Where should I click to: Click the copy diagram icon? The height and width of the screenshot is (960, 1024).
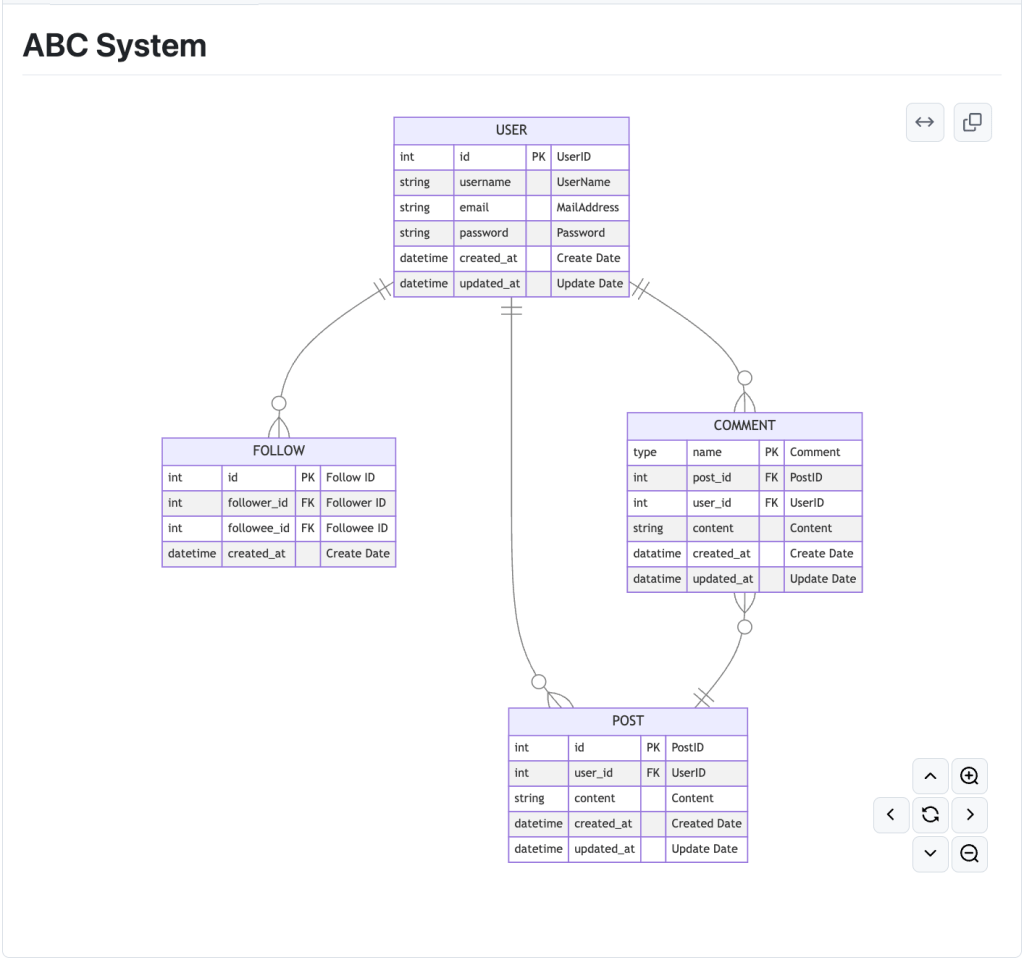tap(972, 122)
